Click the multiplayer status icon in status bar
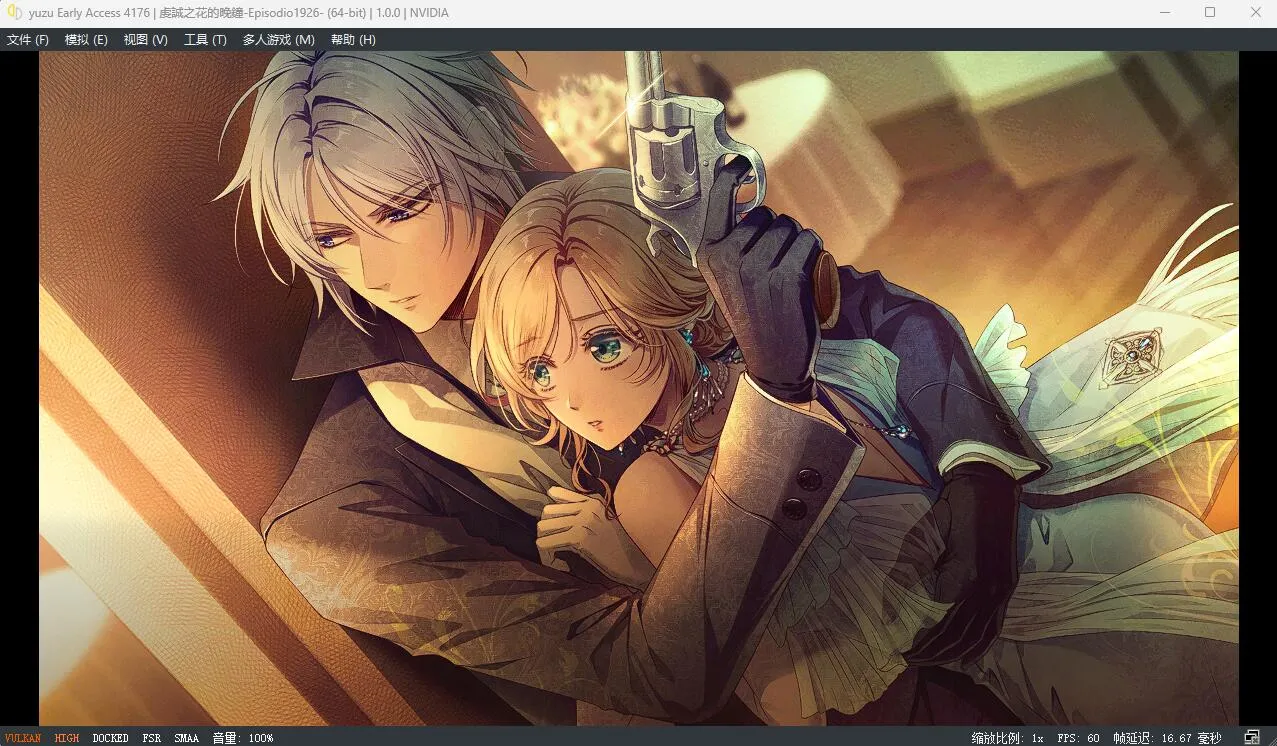The height and width of the screenshot is (746, 1277). tap(1252, 738)
